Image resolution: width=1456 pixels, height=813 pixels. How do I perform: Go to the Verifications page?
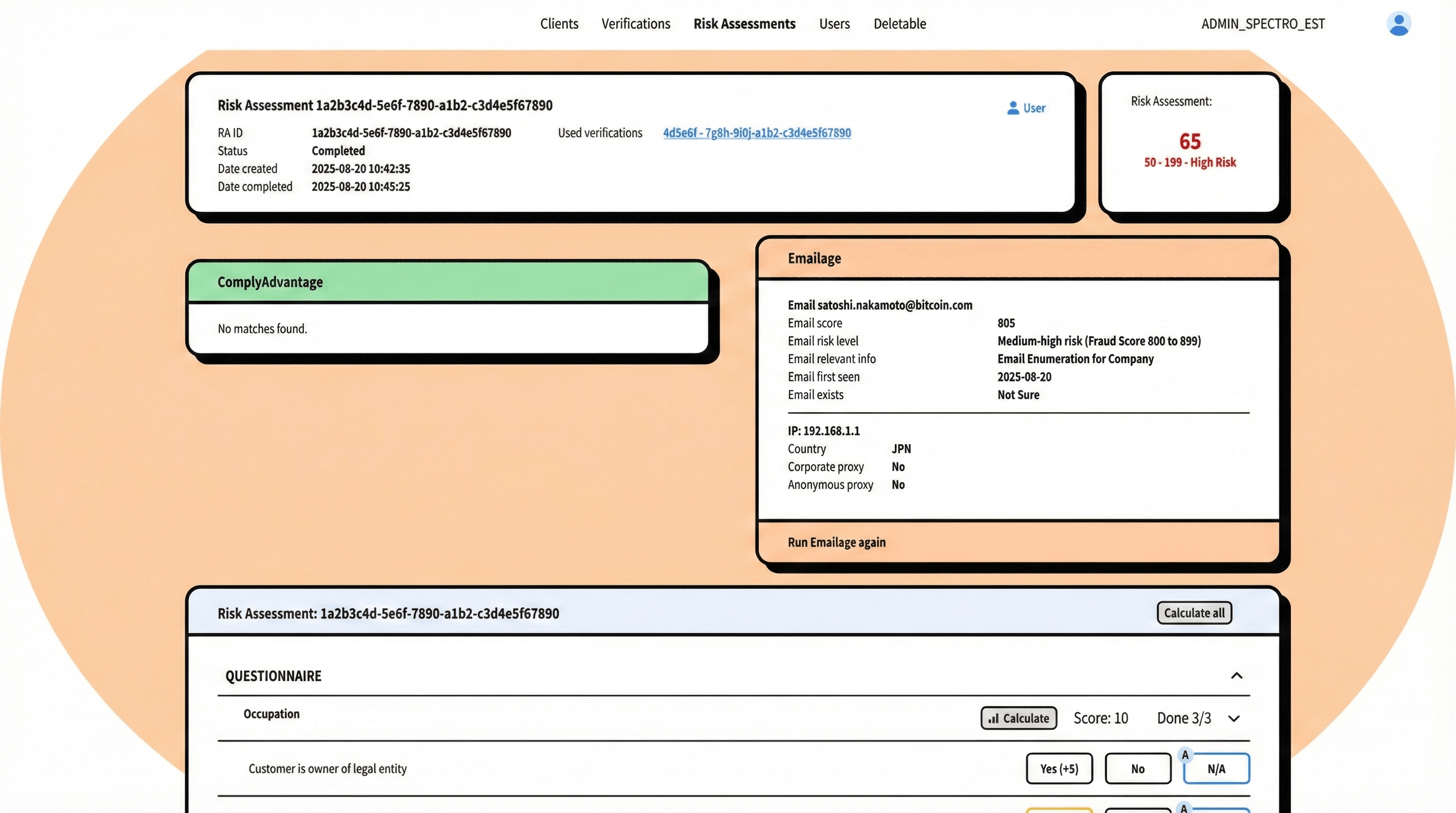click(x=636, y=24)
